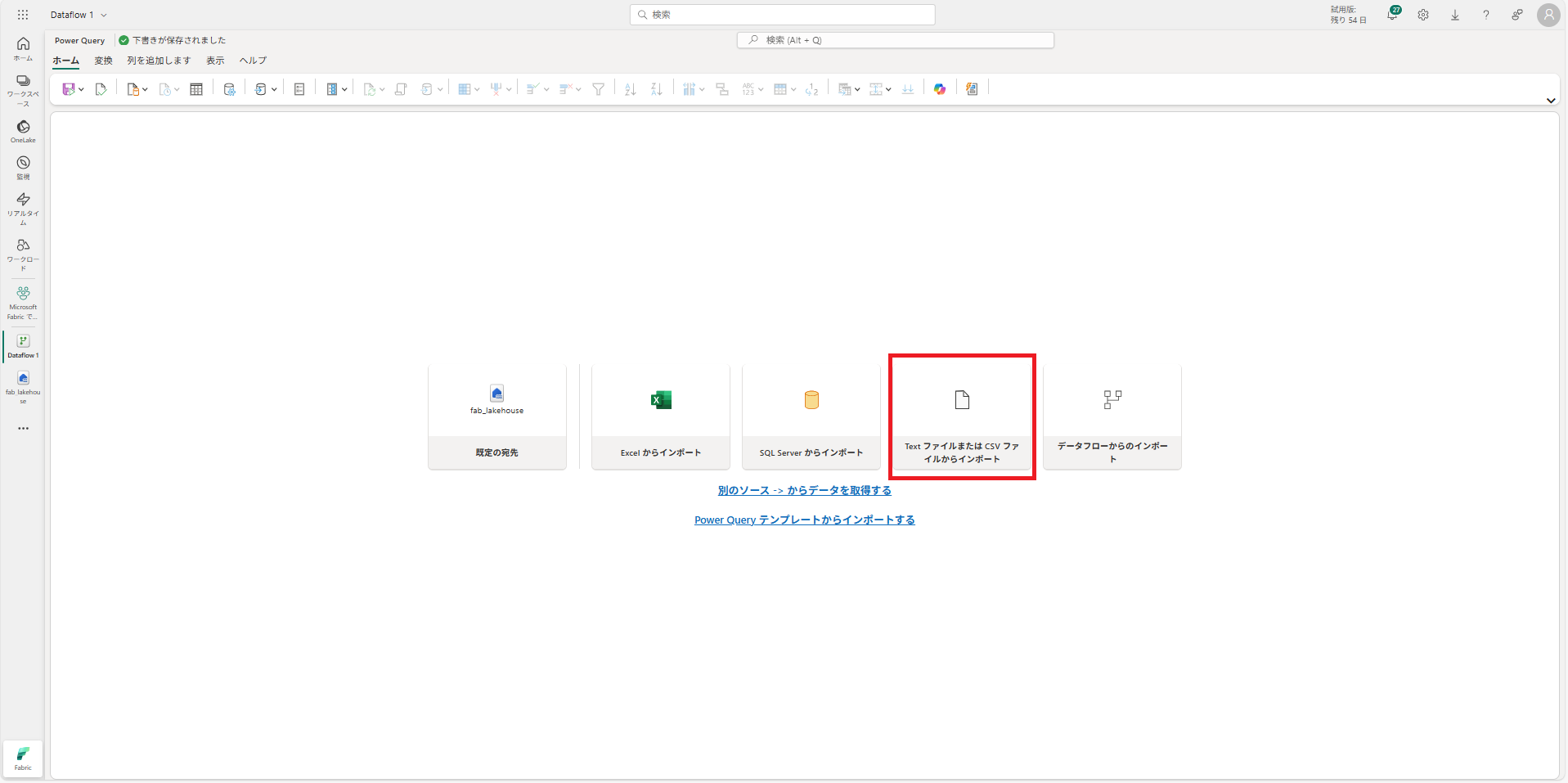The height and width of the screenshot is (783, 1568).
Task: Click the download icon in the header
Action: click(1455, 15)
